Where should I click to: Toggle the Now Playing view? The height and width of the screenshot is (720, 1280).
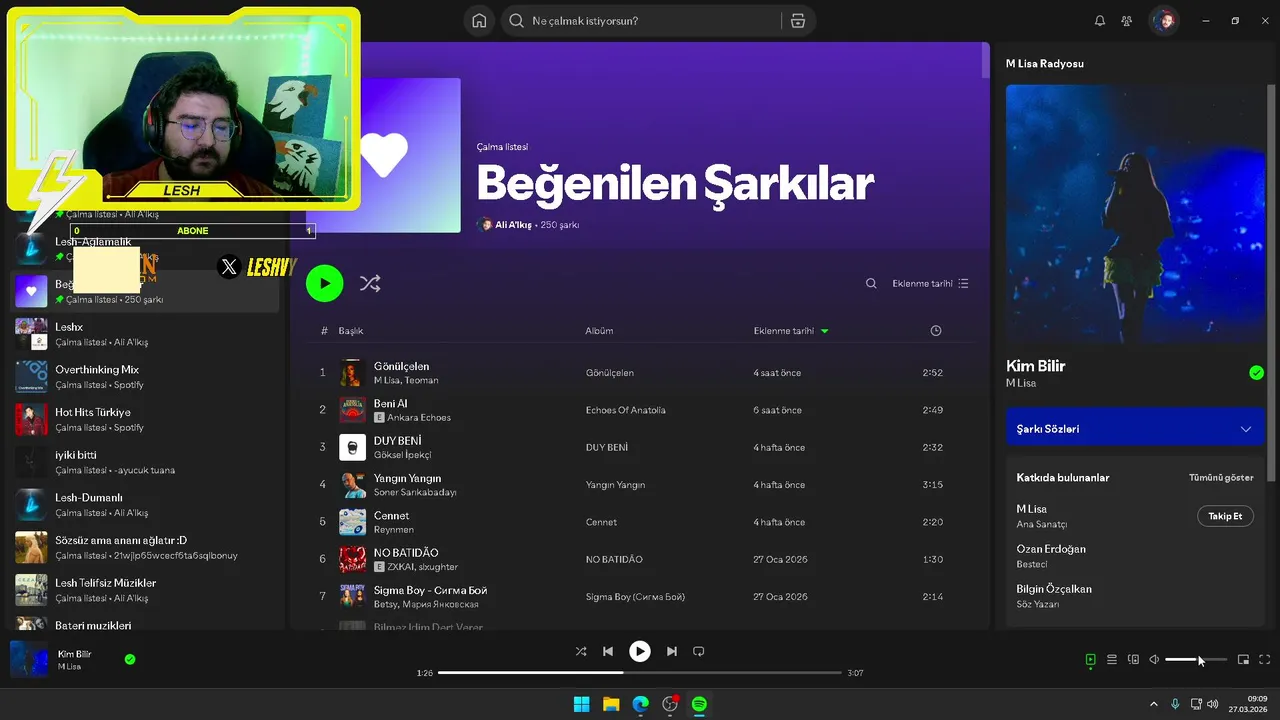coord(1091,660)
